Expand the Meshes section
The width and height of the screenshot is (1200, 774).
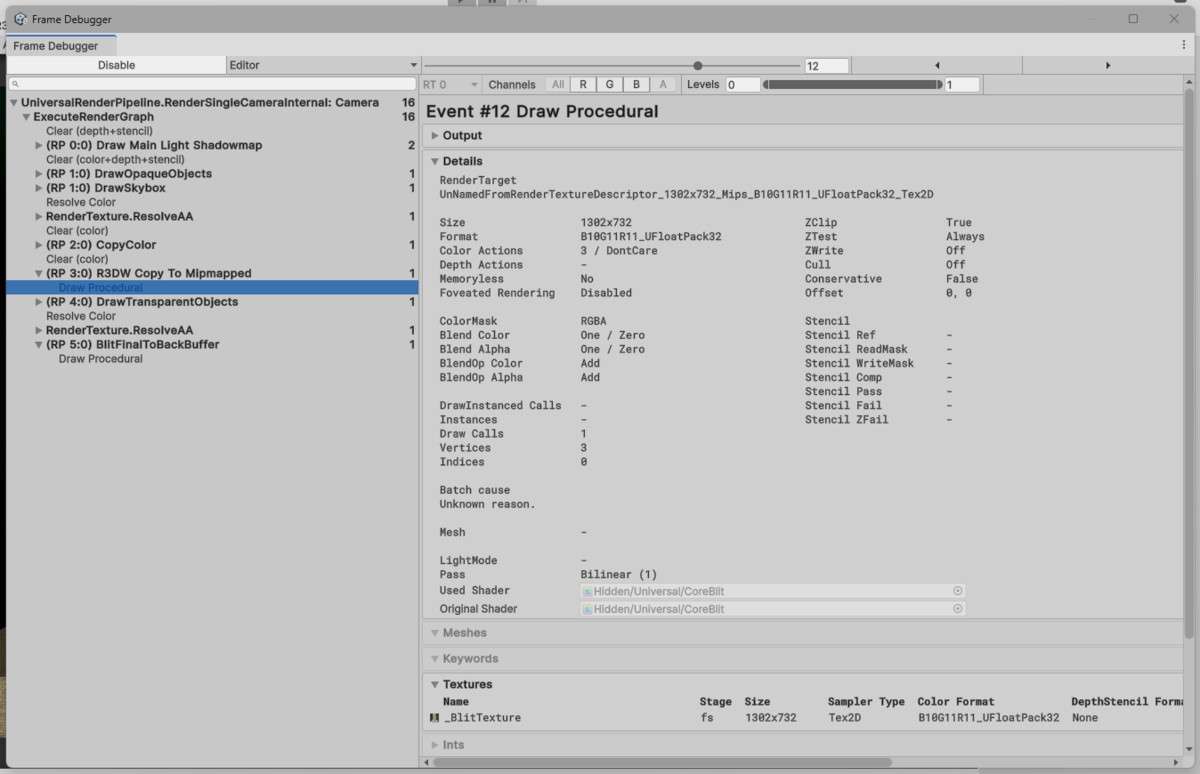[435, 633]
